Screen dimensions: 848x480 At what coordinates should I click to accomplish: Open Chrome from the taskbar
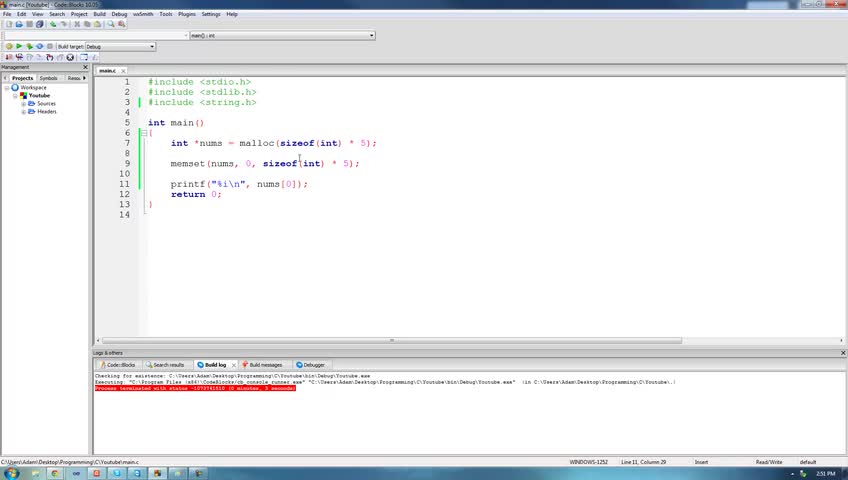pos(55,474)
